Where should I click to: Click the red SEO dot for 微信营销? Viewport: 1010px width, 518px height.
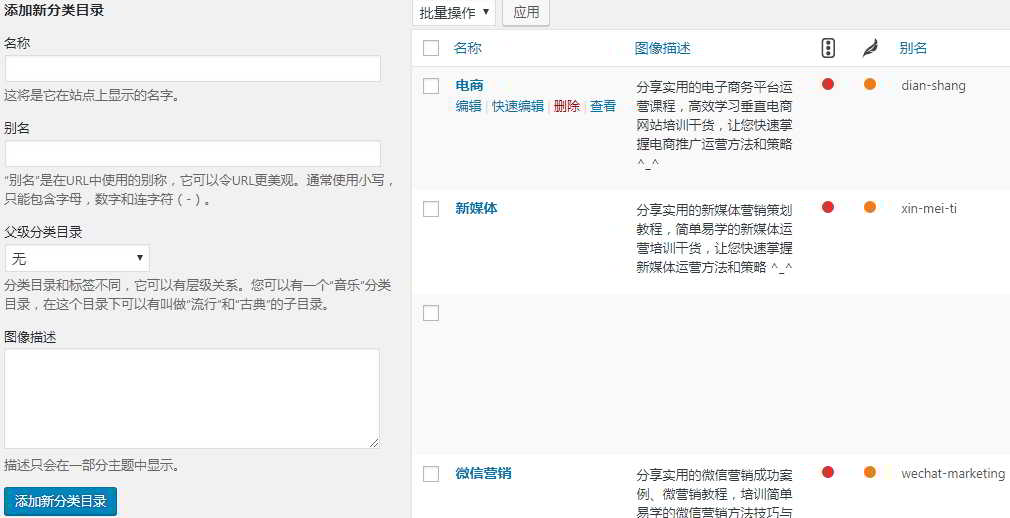[x=828, y=472]
